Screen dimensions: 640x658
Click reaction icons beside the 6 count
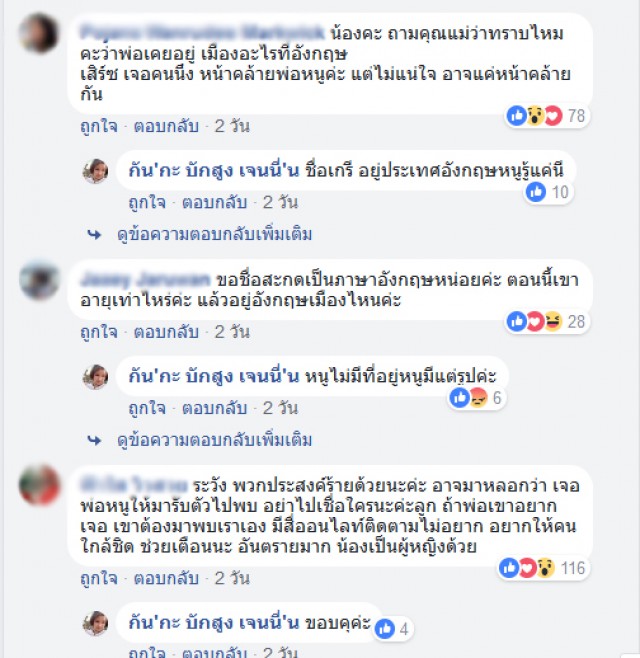point(468,397)
